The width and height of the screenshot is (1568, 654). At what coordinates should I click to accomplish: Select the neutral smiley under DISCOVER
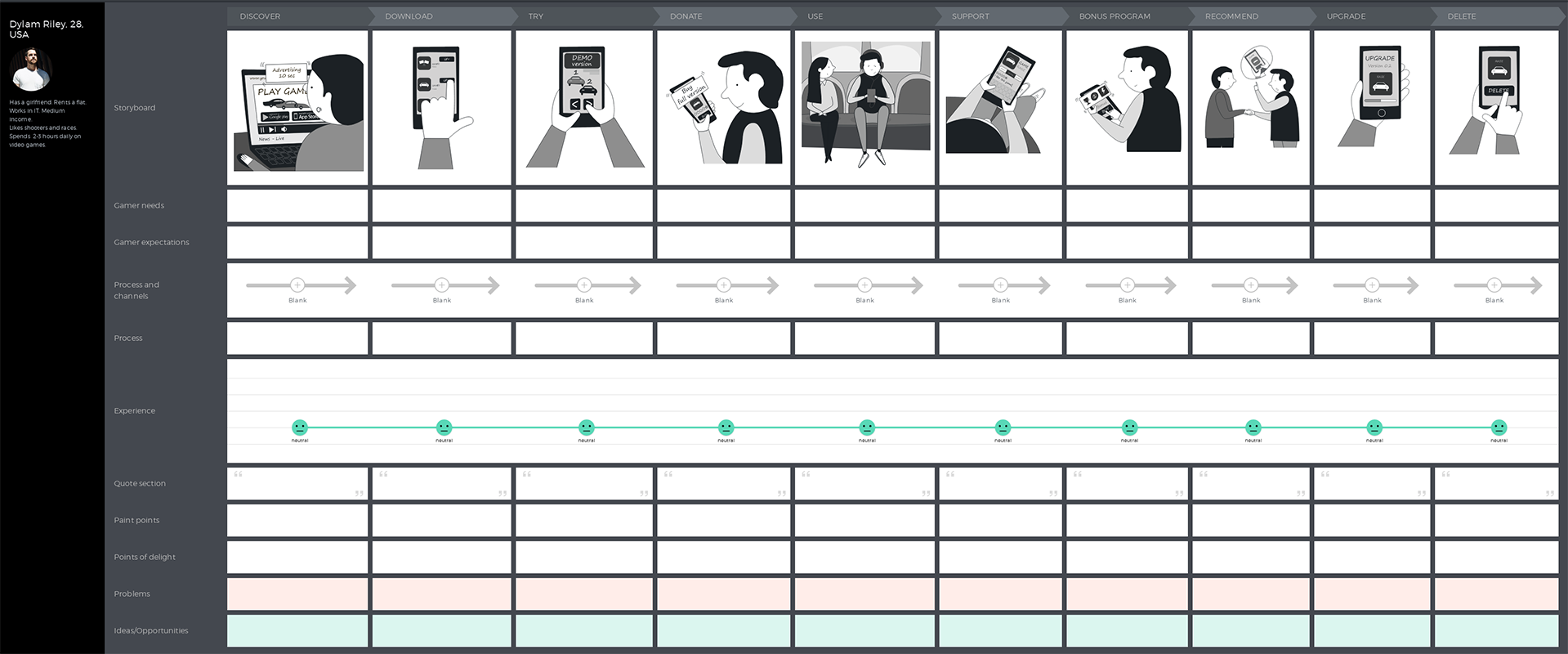click(300, 427)
